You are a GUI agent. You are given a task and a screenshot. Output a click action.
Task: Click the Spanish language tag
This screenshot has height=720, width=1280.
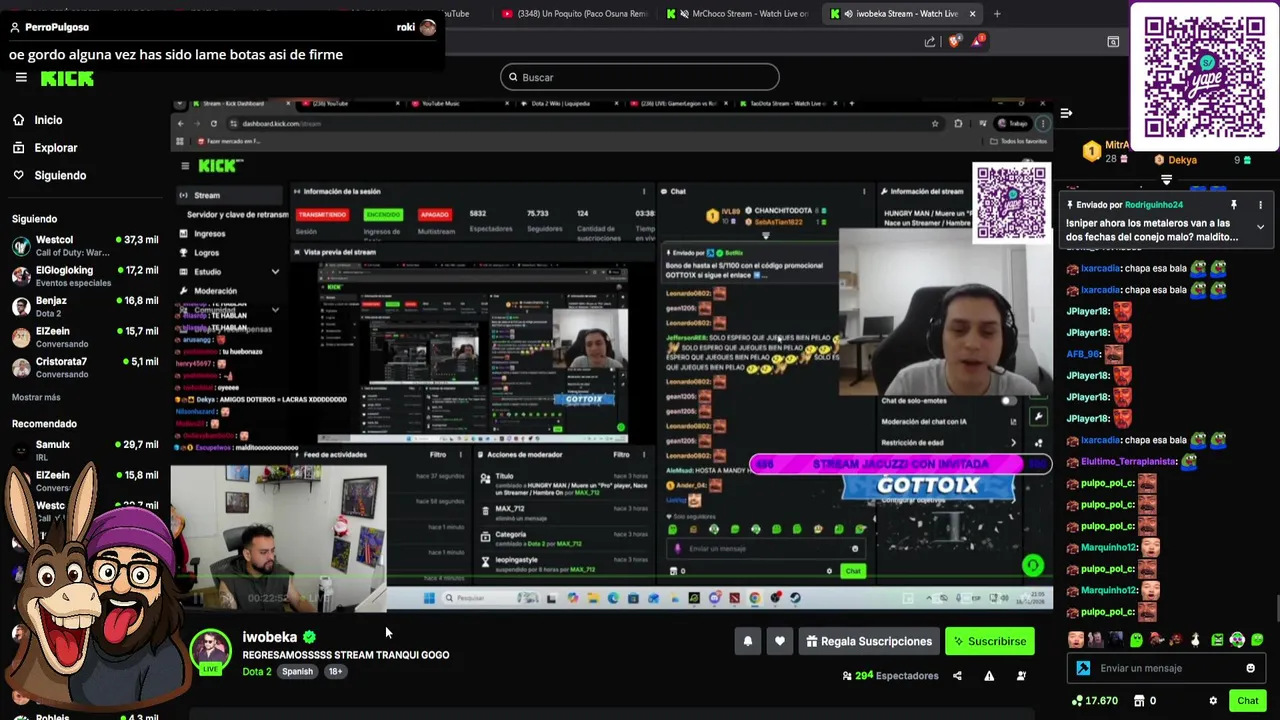[297, 671]
